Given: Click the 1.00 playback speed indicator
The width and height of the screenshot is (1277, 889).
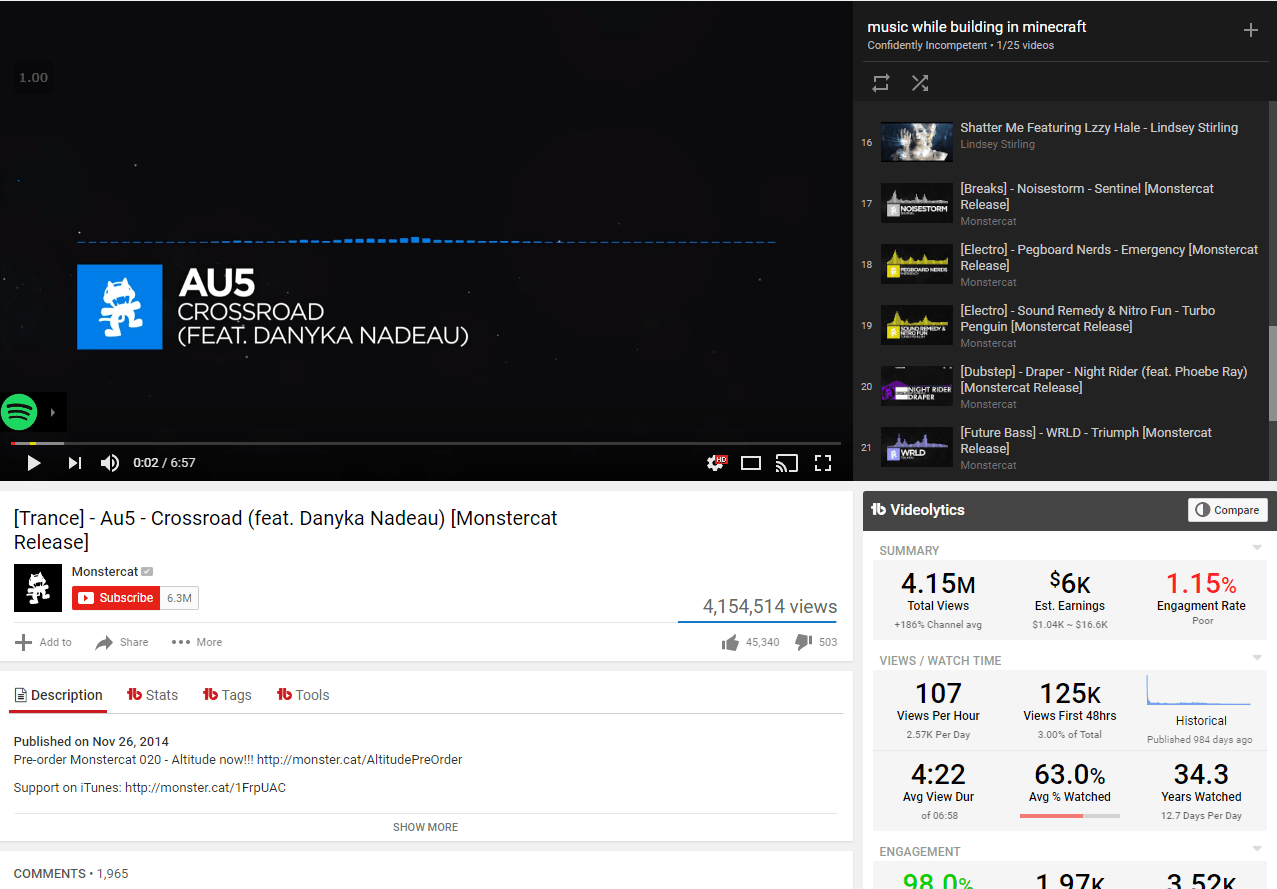Looking at the screenshot, I should 33,78.
